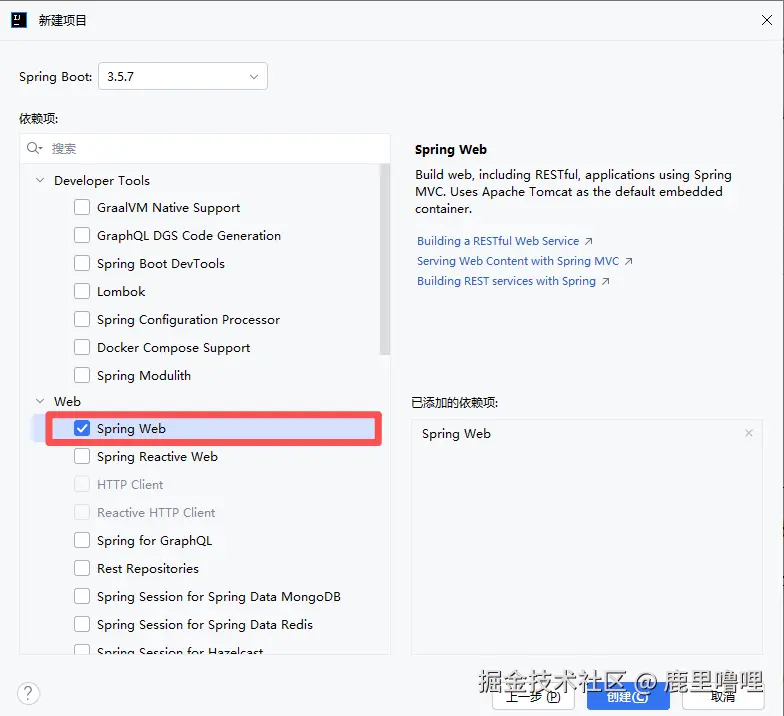Collapse the Web group
Image resolution: width=784 pixels, height=716 pixels.
pos(40,401)
